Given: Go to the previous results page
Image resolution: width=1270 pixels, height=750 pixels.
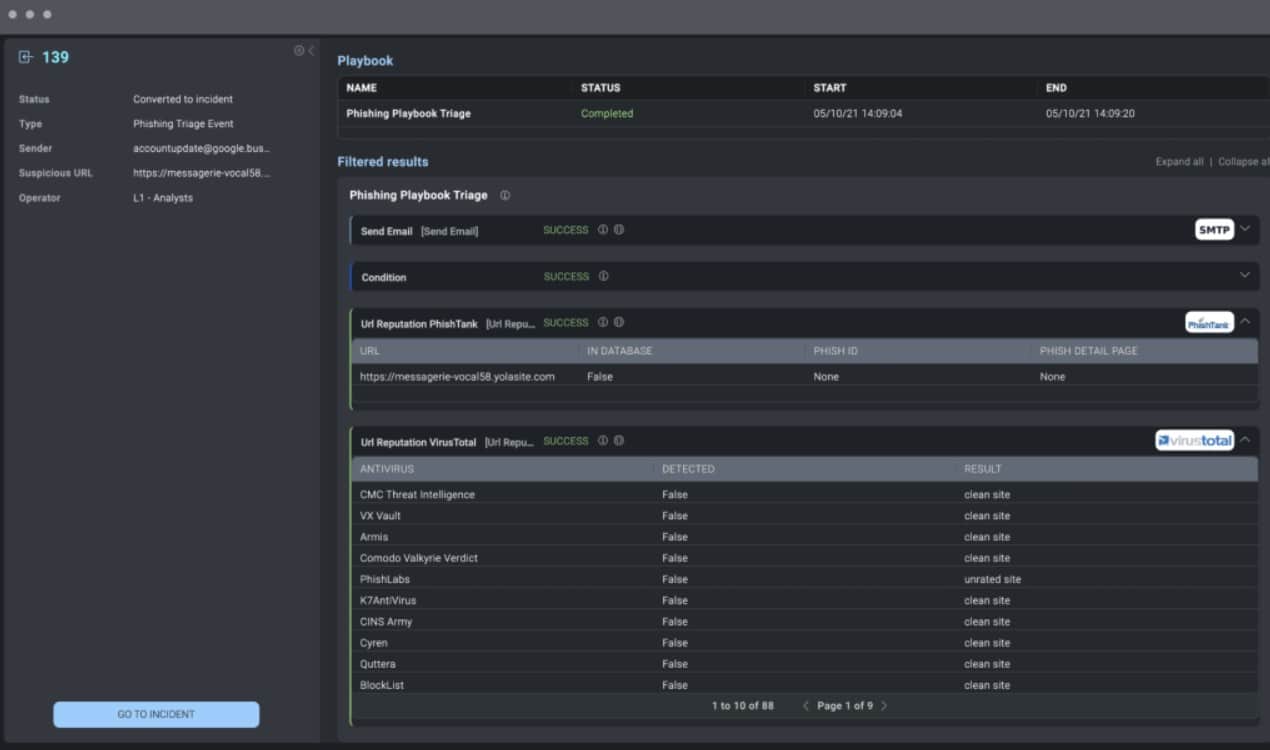Looking at the screenshot, I should click(807, 706).
